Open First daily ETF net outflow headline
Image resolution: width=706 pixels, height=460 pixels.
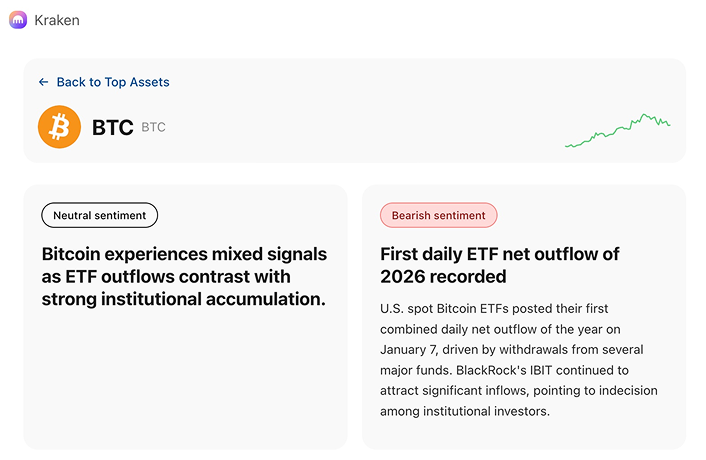[500, 265]
